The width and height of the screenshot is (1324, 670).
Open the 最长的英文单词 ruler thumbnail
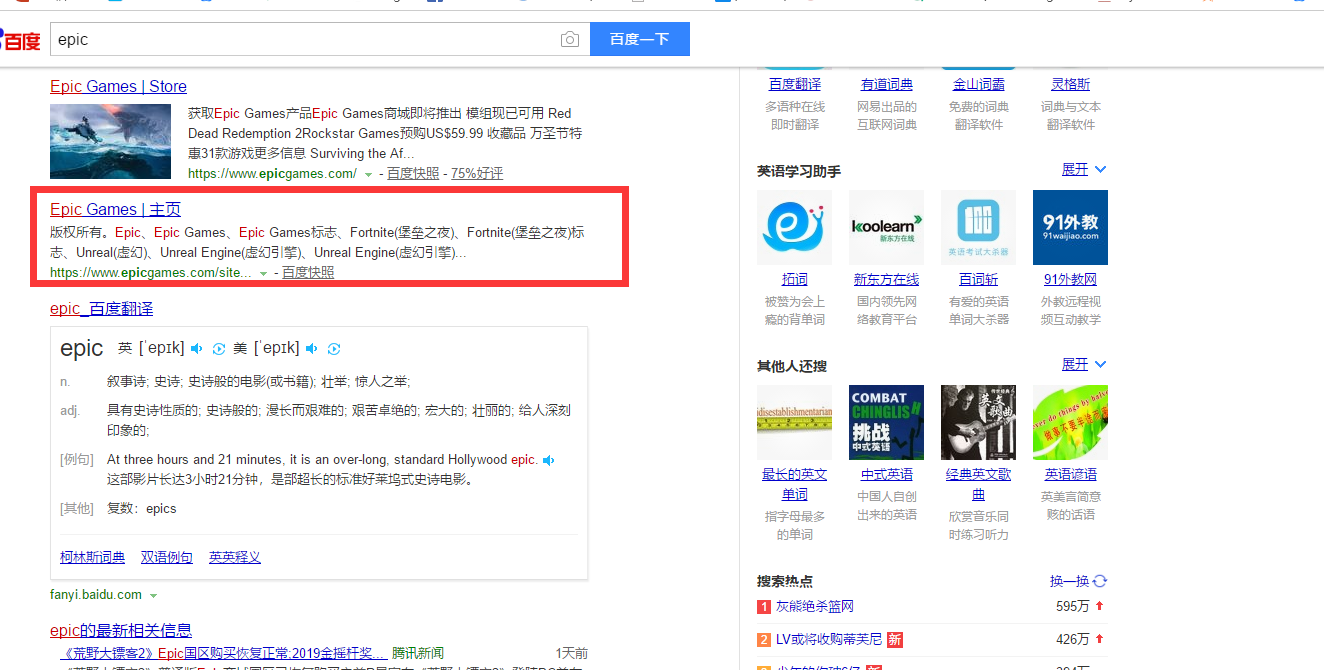pos(794,422)
